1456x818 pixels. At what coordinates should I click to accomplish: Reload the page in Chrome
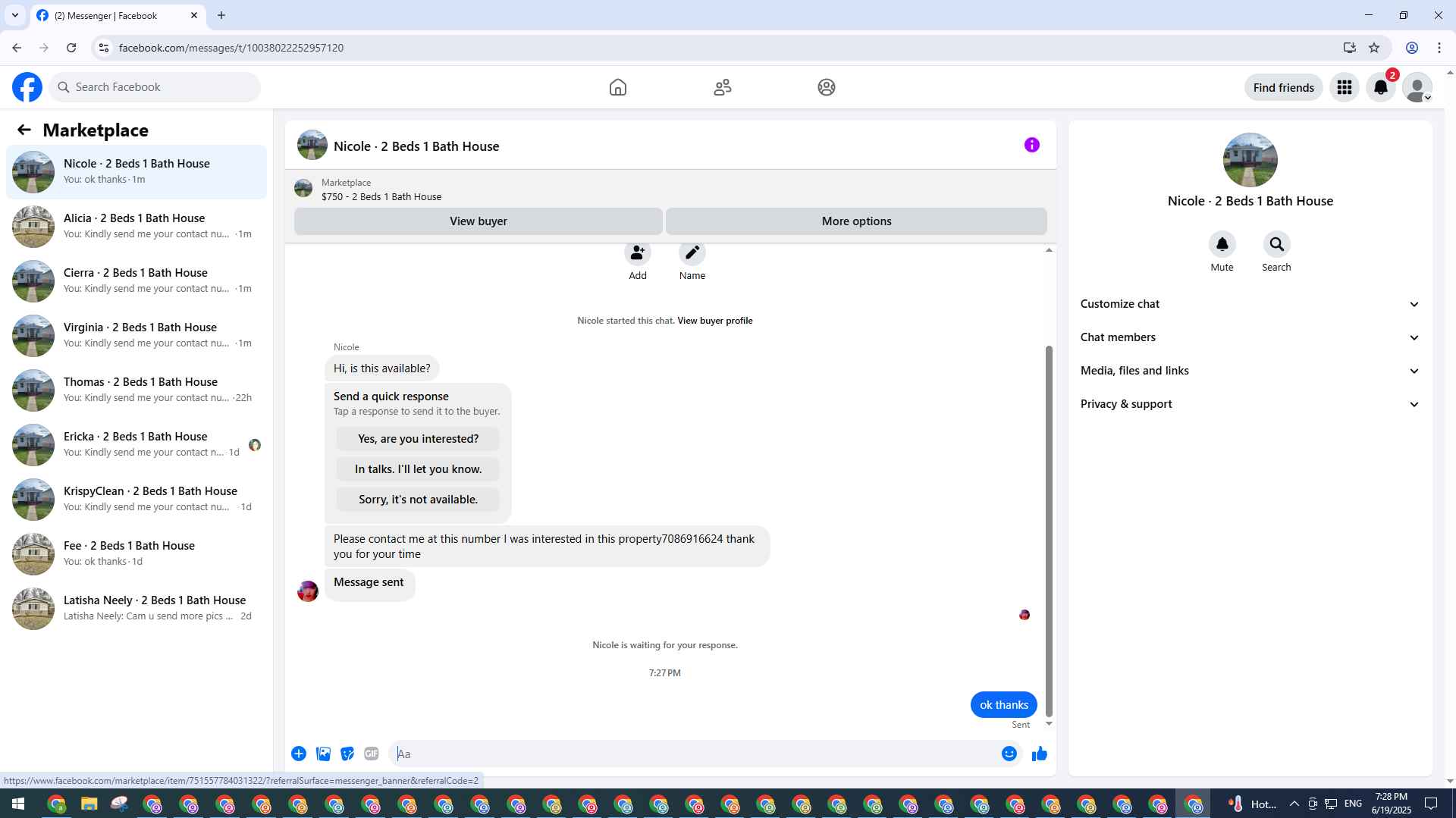click(71, 48)
